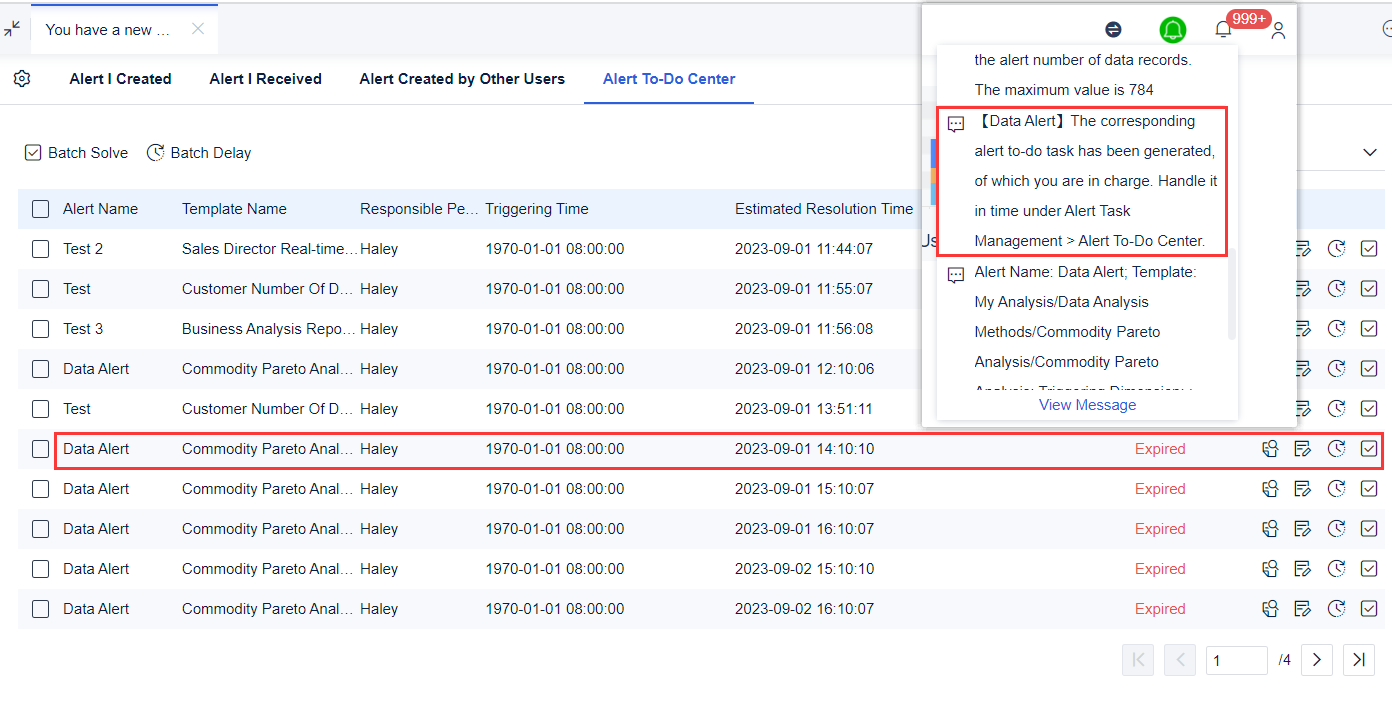
Task: Click the solve checkmark icon on Test 3 row
Action: point(1369,328)
